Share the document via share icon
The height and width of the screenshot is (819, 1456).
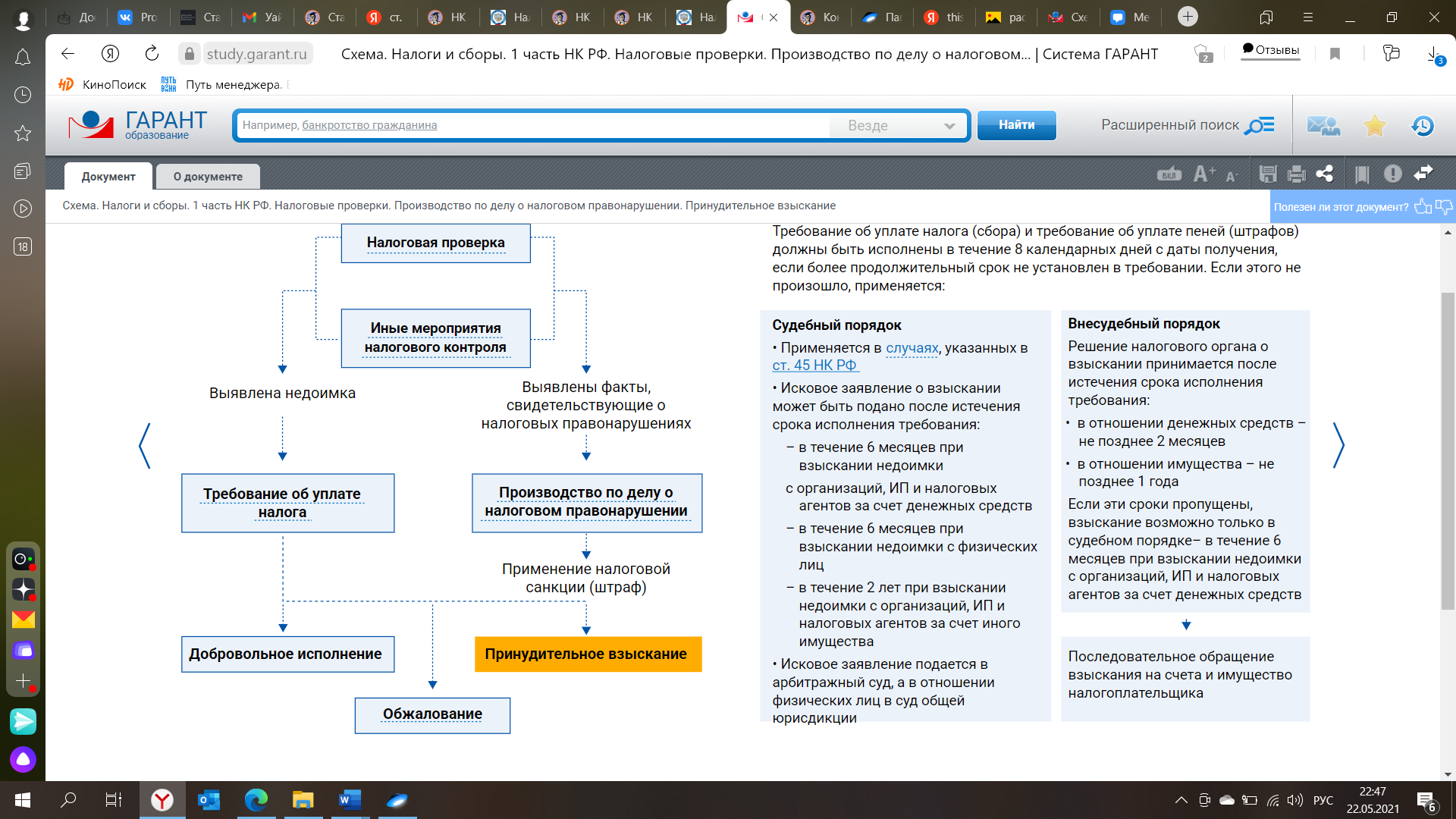pos(1325,174)
